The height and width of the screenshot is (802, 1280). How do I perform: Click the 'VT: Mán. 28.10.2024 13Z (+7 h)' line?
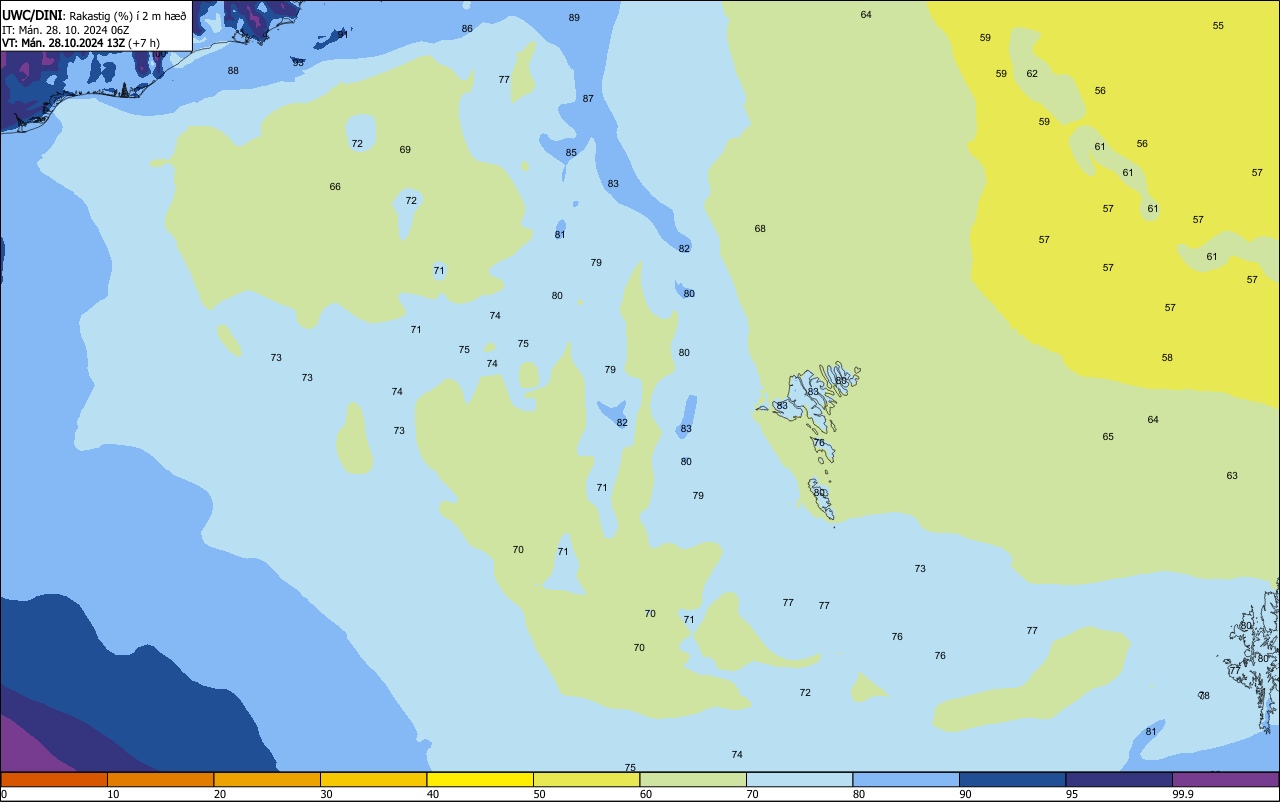pos(81,43)
